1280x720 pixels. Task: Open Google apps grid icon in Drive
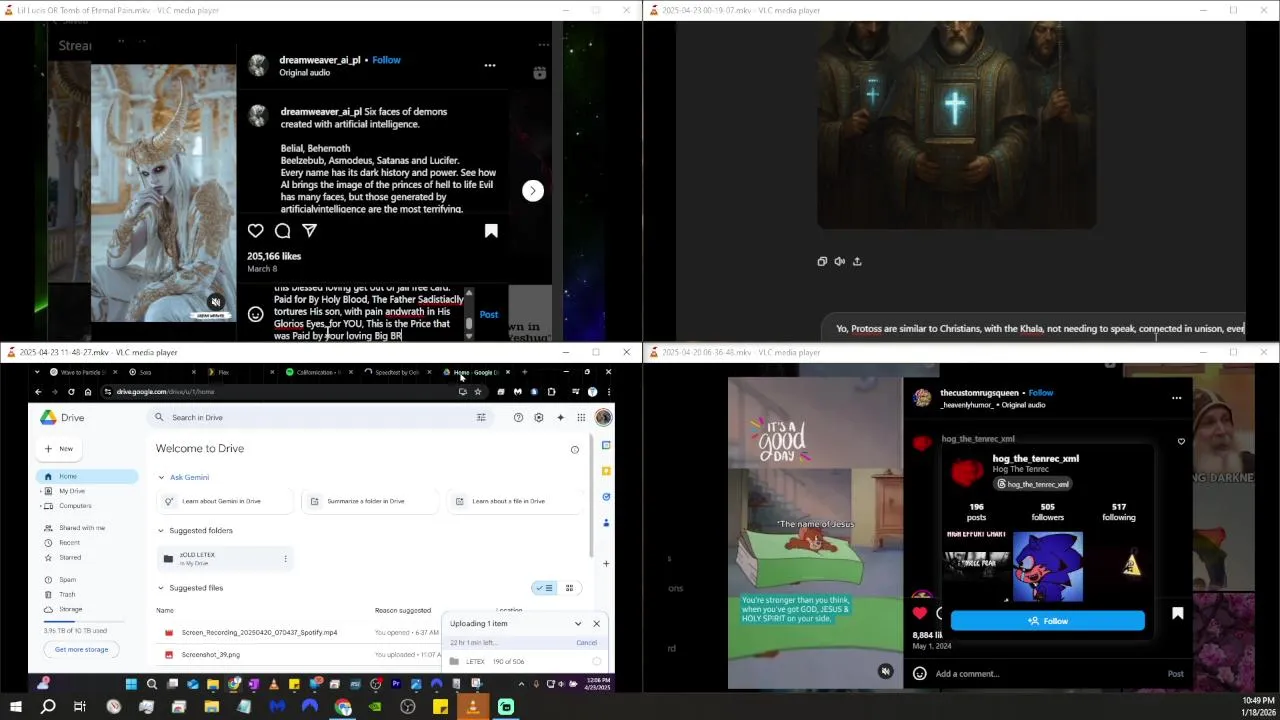581,418
